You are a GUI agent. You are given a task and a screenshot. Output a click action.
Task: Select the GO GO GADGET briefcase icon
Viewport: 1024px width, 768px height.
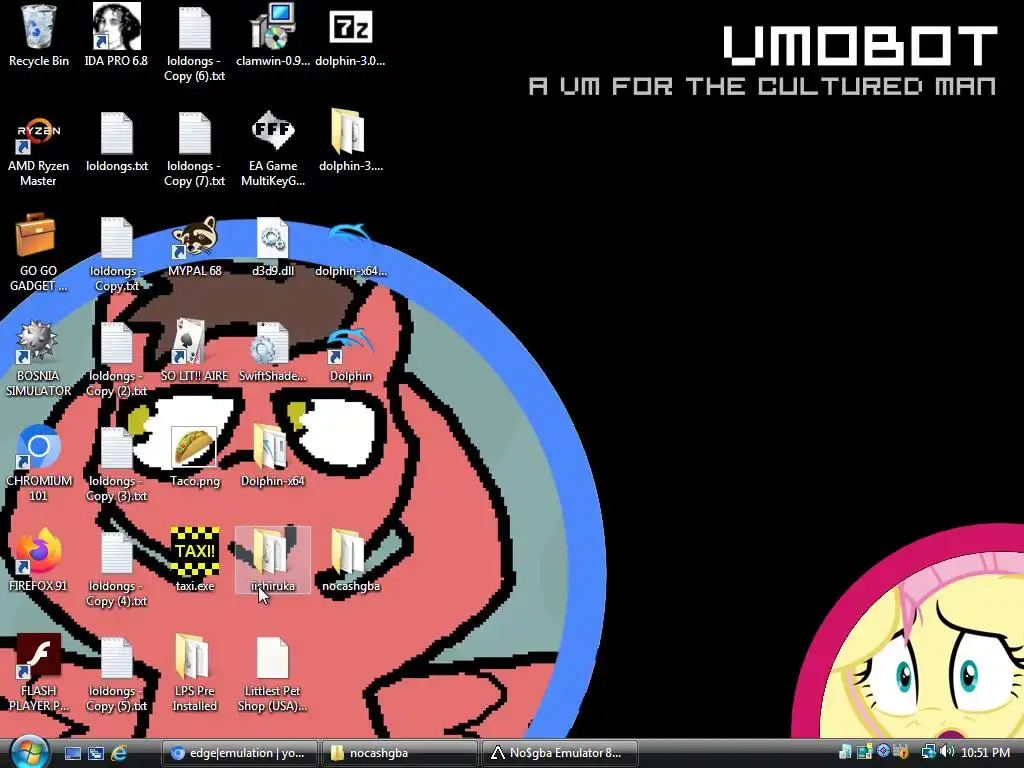point(39,253)
